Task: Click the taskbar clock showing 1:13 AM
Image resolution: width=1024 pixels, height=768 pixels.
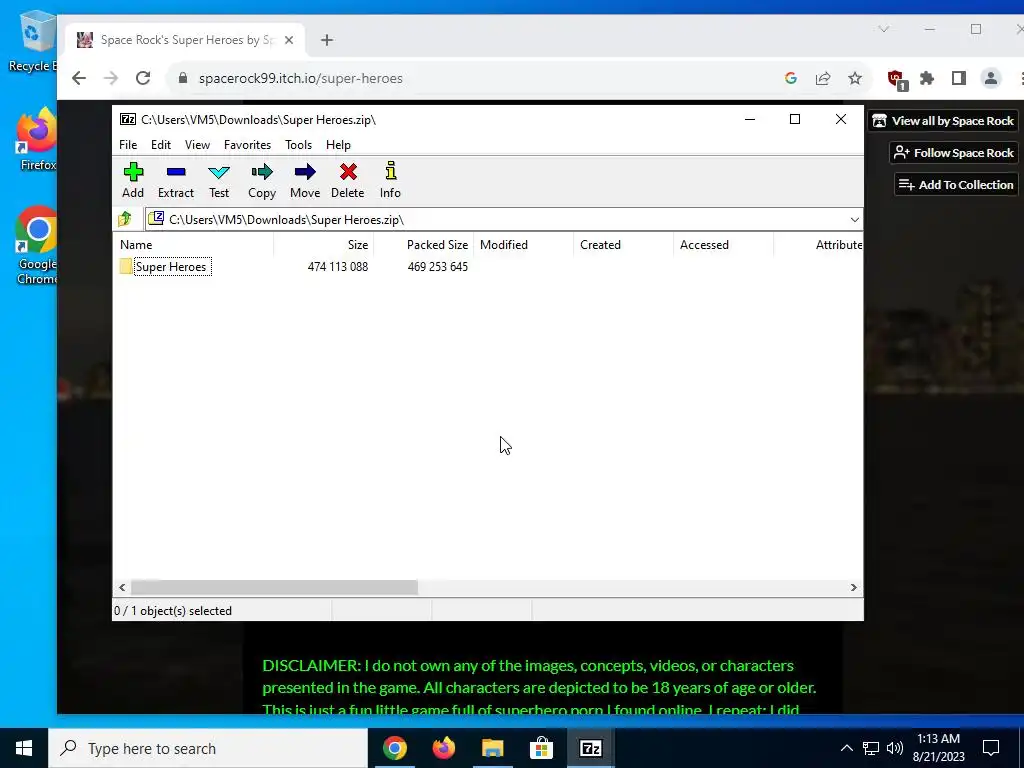Action: [938, 748]
